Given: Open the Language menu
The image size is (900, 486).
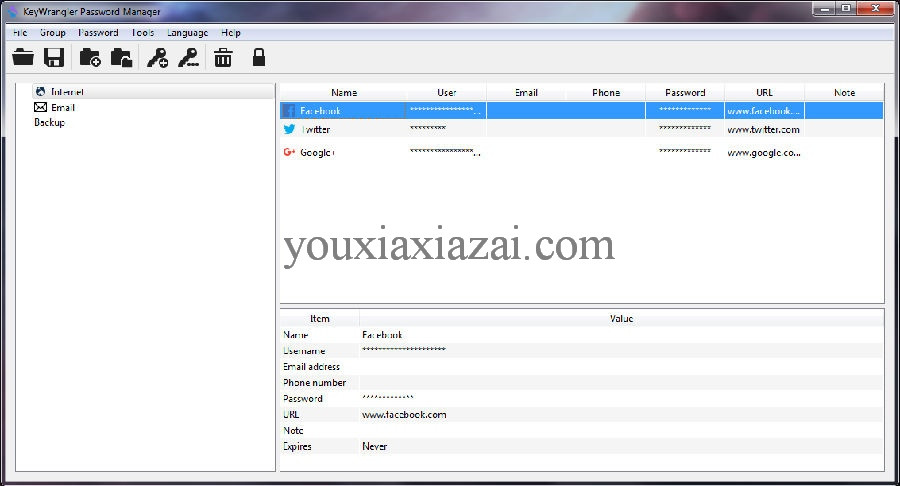Looking at the screenshot, I should click(x=188, y=33).
